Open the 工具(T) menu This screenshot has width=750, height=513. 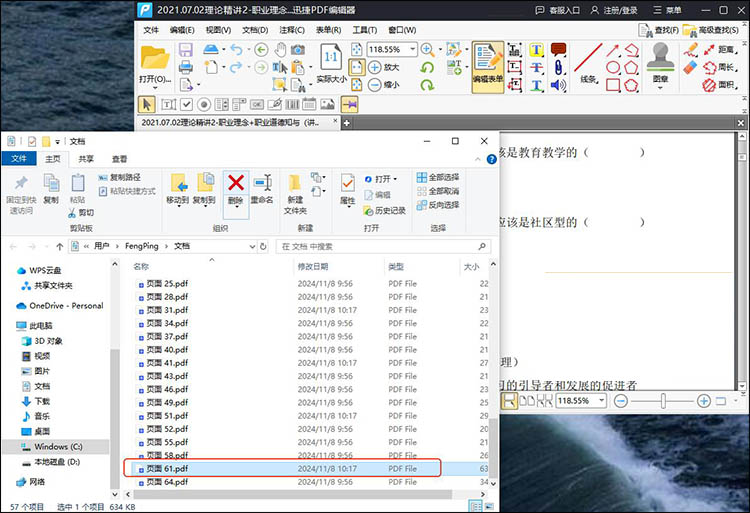365,30
